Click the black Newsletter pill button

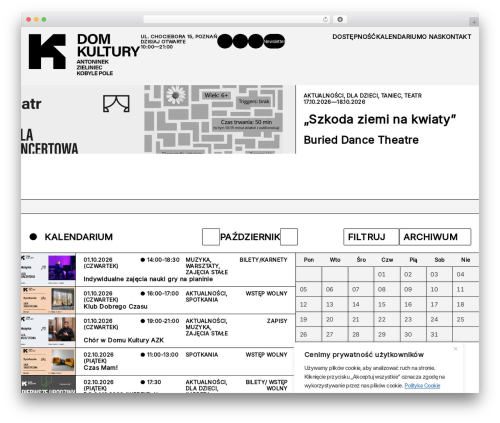274,41
